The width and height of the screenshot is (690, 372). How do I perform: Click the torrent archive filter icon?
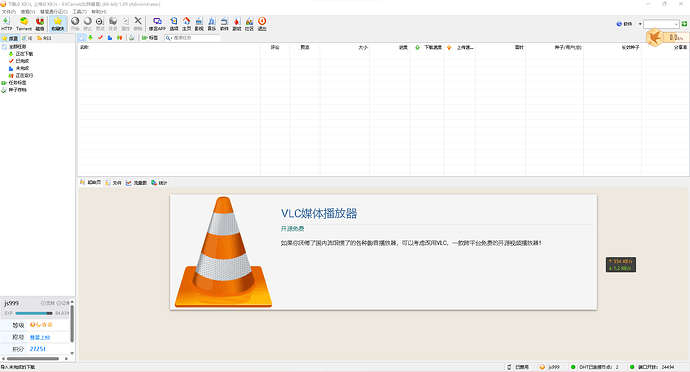point(132,38)
